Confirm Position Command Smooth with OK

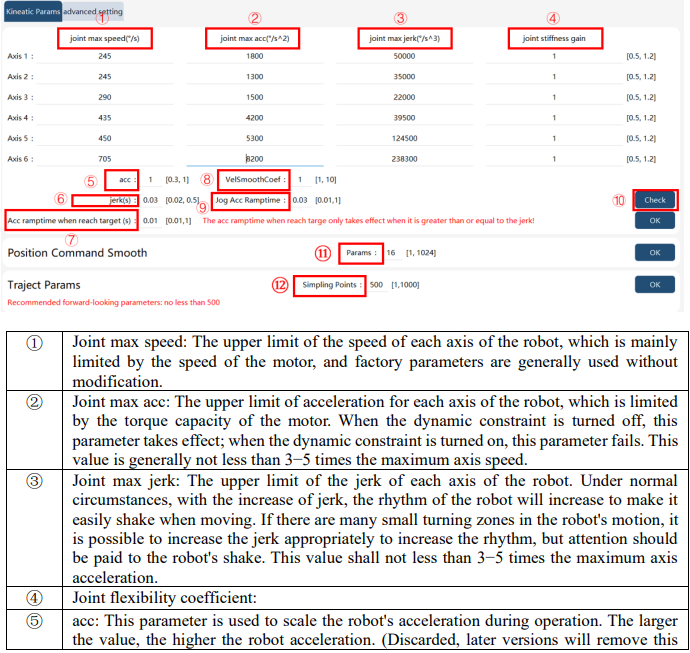(655, 253)
